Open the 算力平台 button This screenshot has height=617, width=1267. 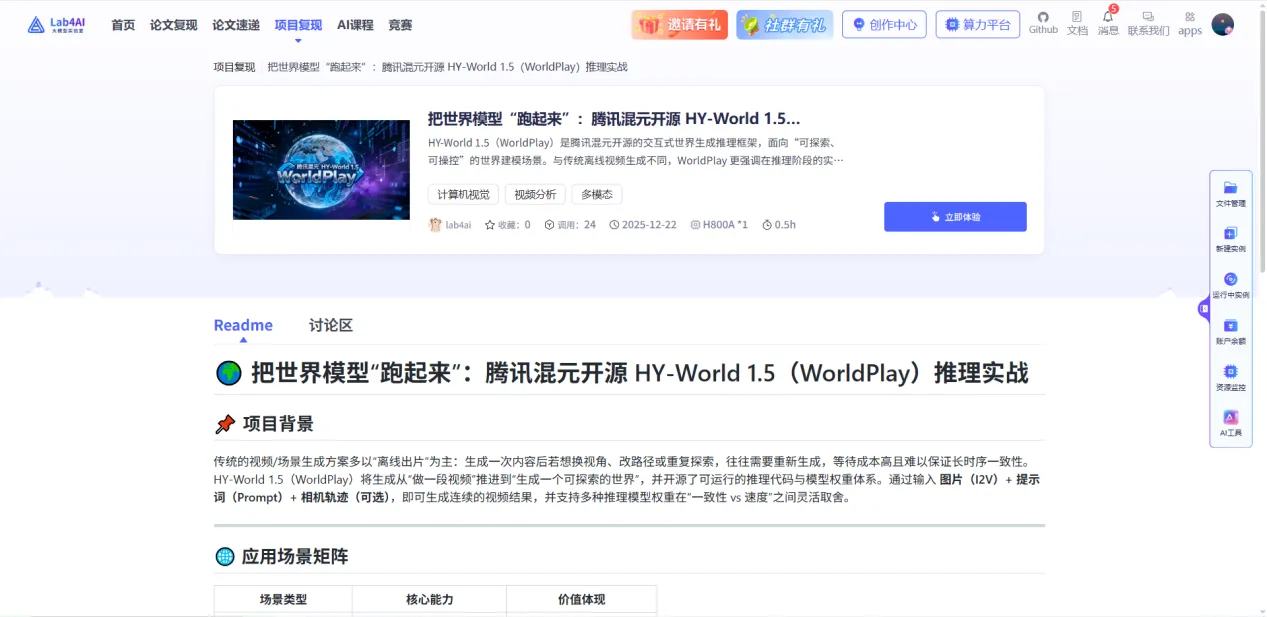[977, 24]
